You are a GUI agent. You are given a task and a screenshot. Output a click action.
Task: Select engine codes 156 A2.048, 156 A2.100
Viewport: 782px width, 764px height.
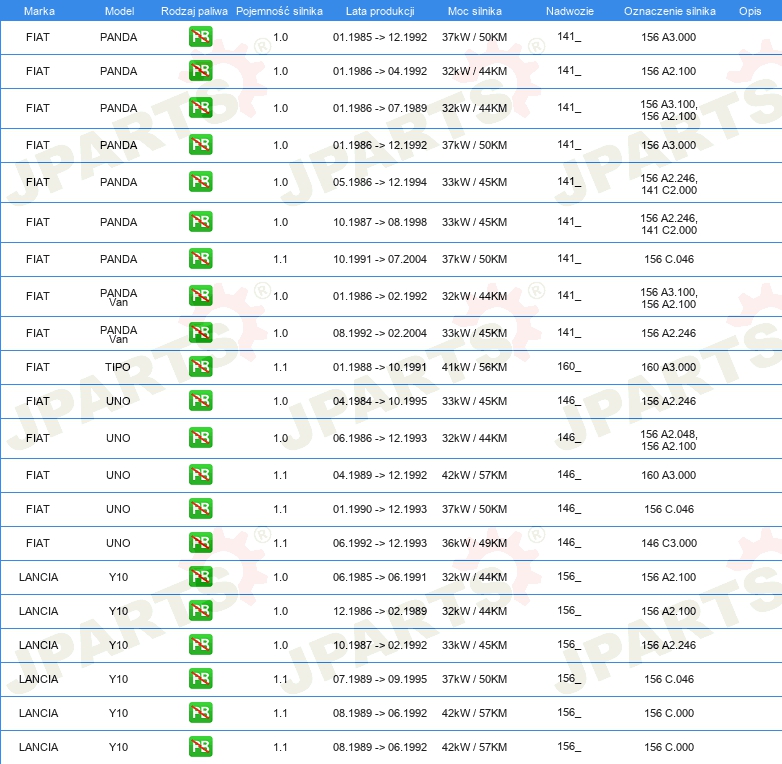point(669,440)
